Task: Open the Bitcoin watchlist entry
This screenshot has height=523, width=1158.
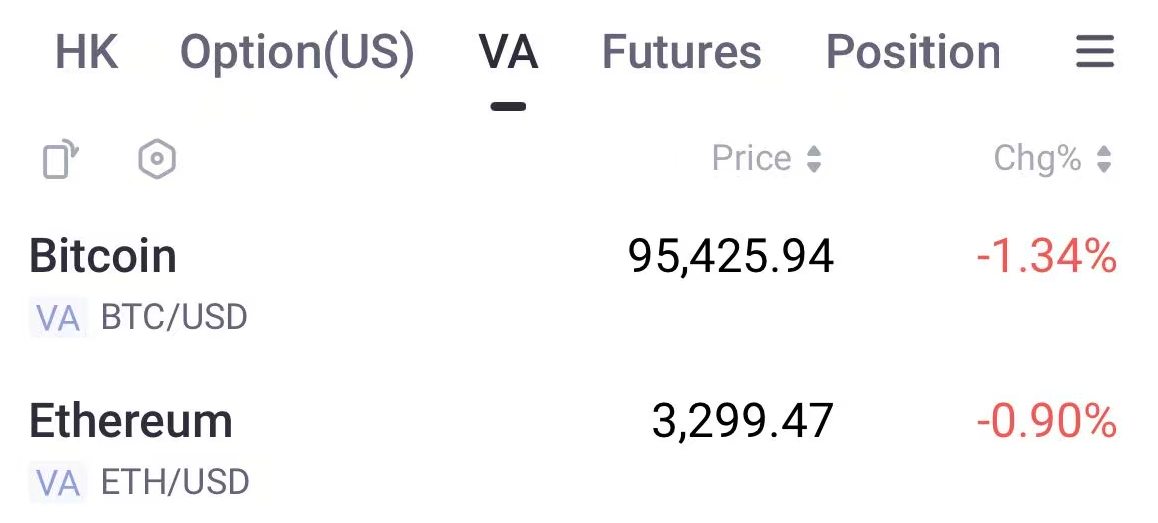Action: tap(103, 257)
